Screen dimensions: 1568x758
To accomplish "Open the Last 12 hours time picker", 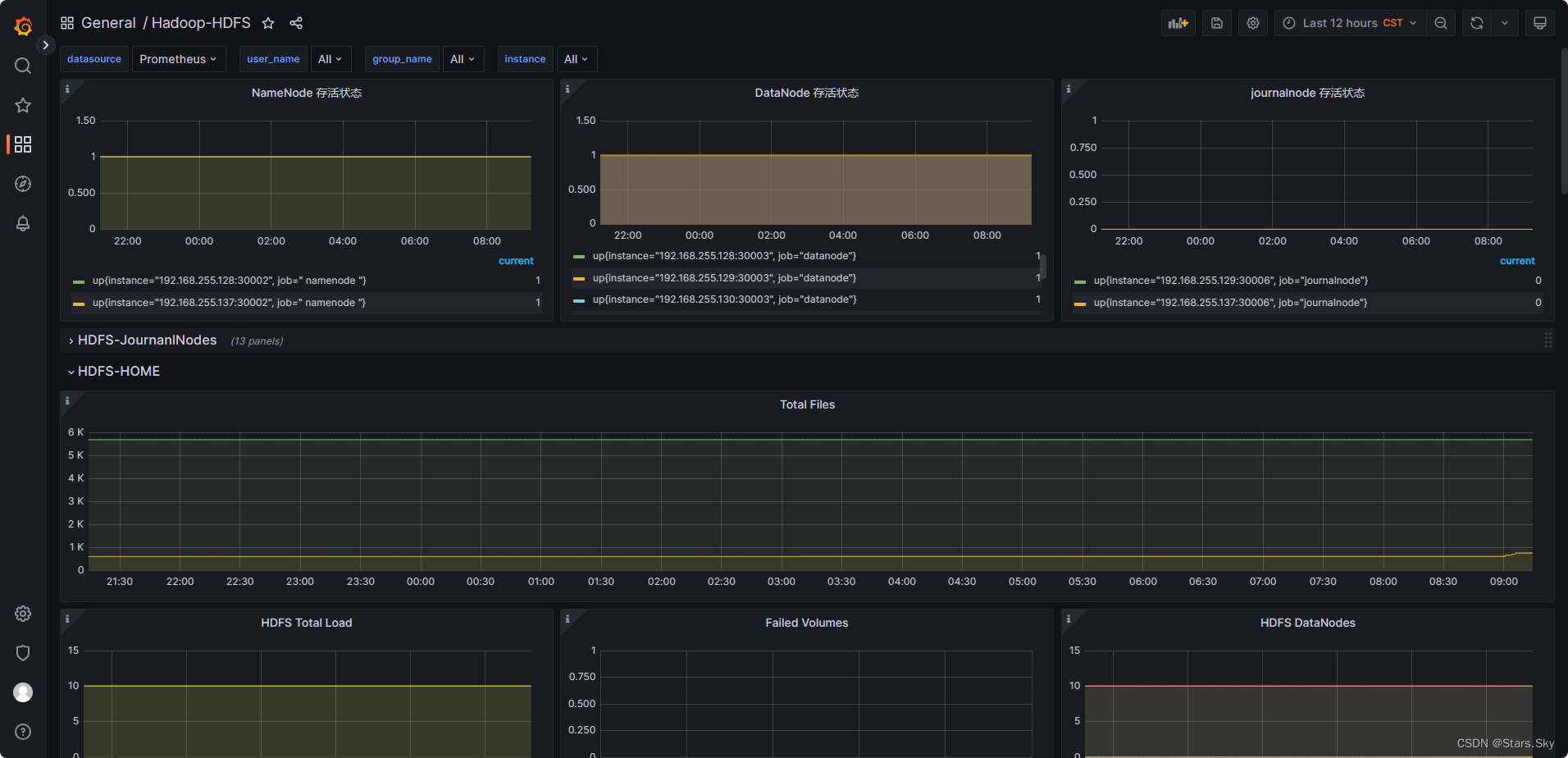I will pyautogui.click(x=1350, y=23).
